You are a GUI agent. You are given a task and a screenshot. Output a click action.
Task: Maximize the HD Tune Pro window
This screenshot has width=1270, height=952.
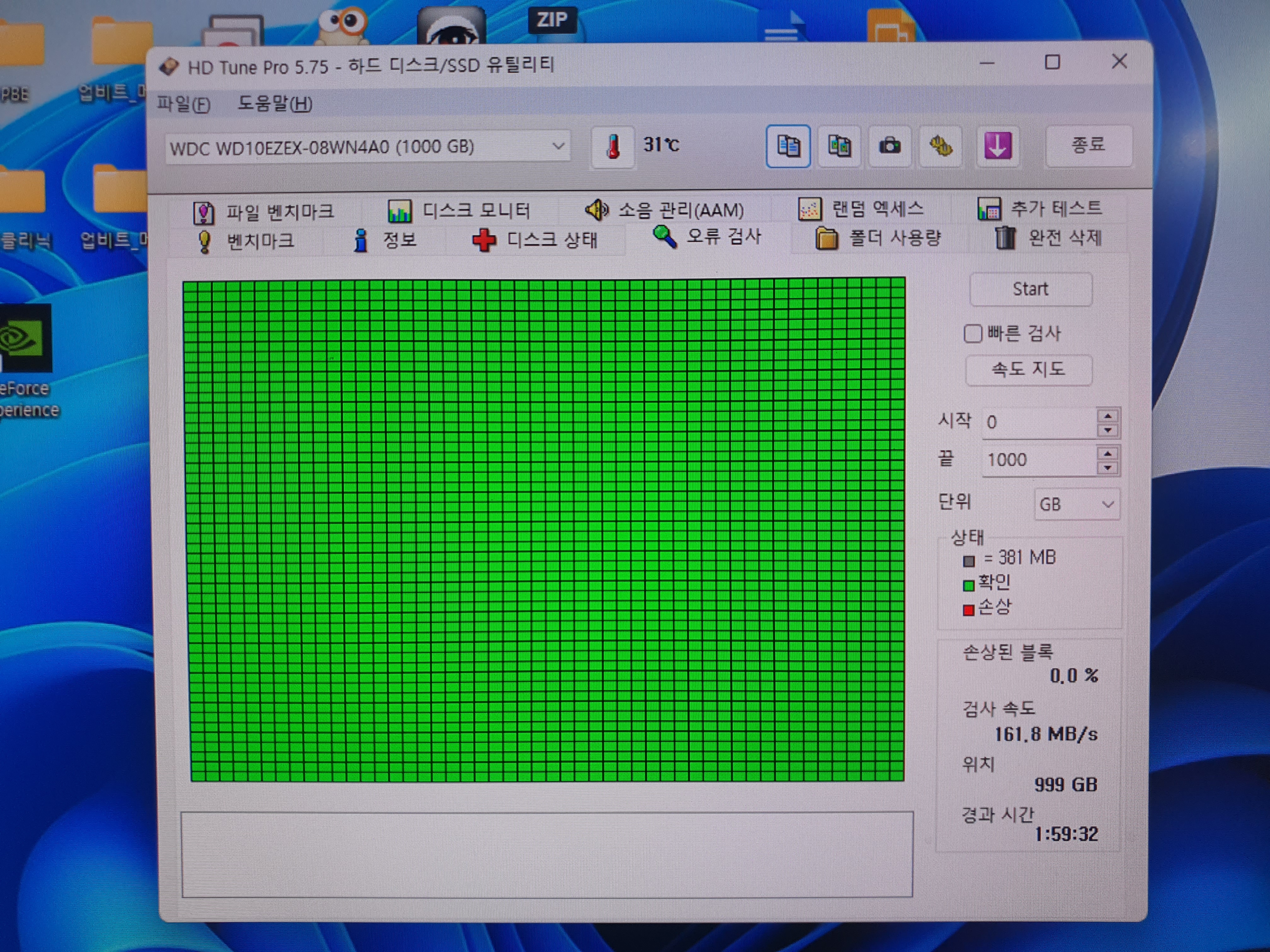point(1052,62)
